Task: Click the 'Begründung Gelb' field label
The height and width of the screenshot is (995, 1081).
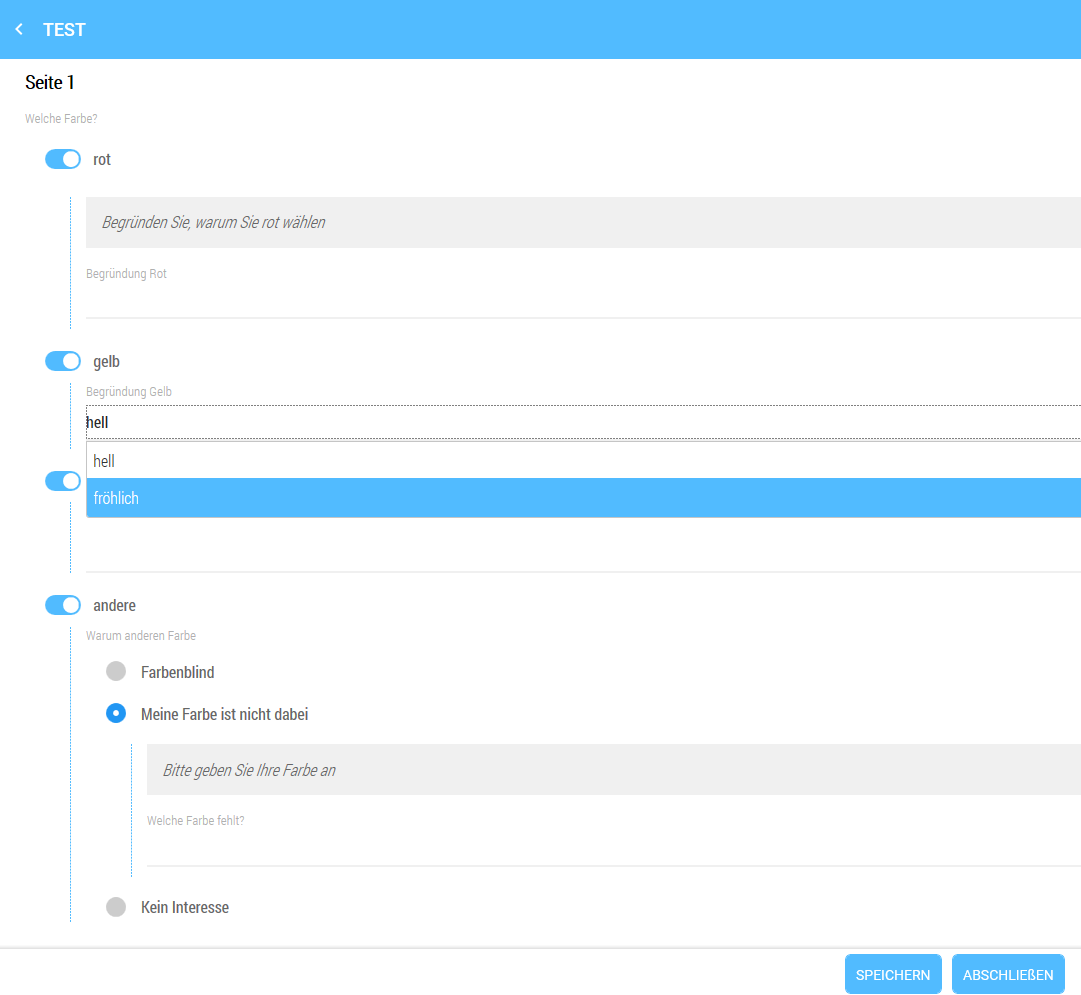Action: pos(129,392)
